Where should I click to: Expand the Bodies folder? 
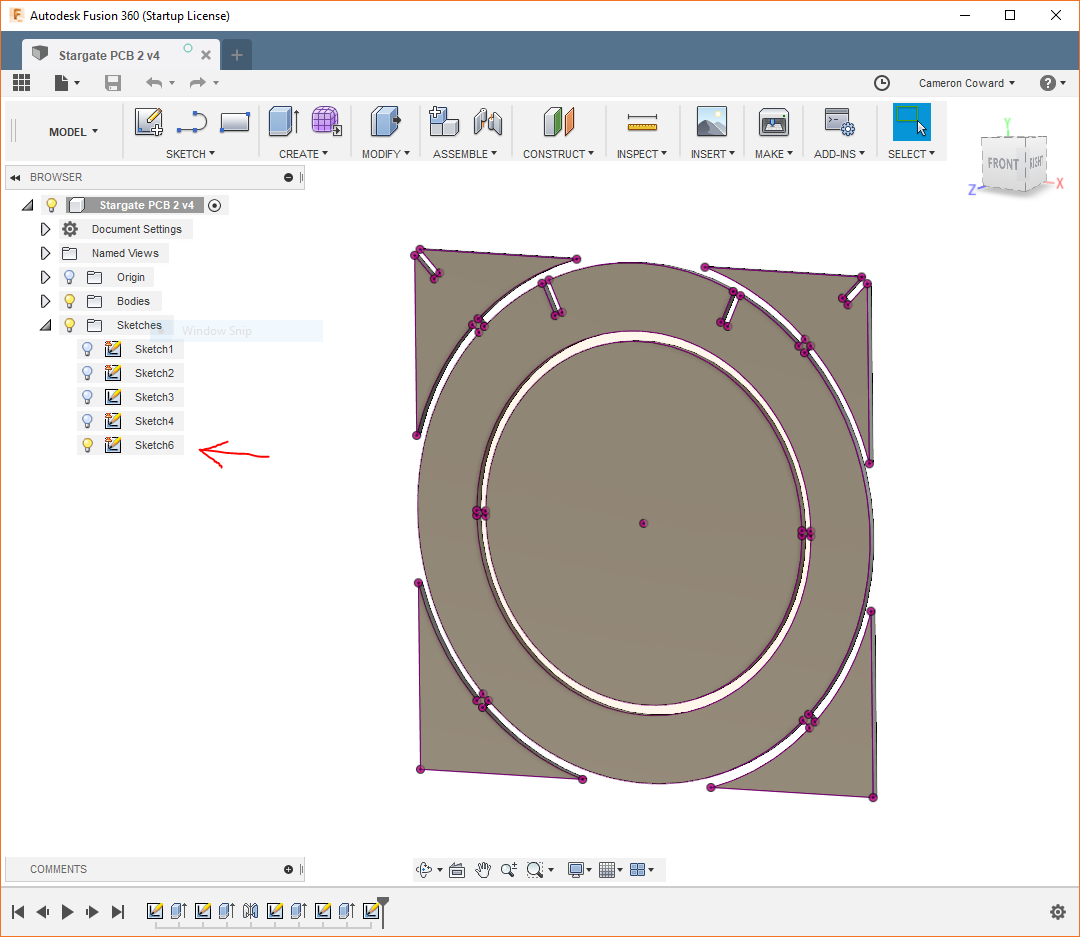[x=45, y=301]
